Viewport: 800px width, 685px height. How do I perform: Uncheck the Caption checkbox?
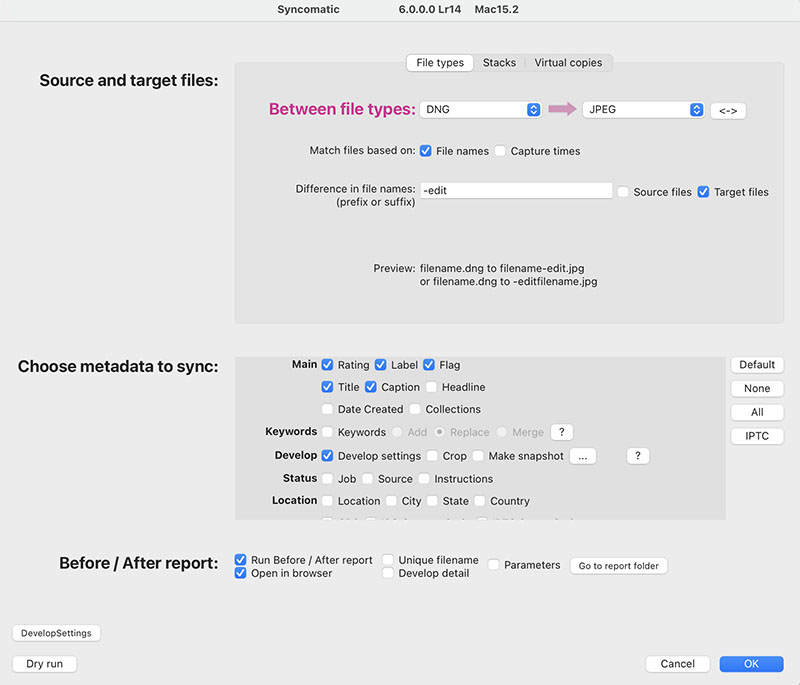coord(371,387)
